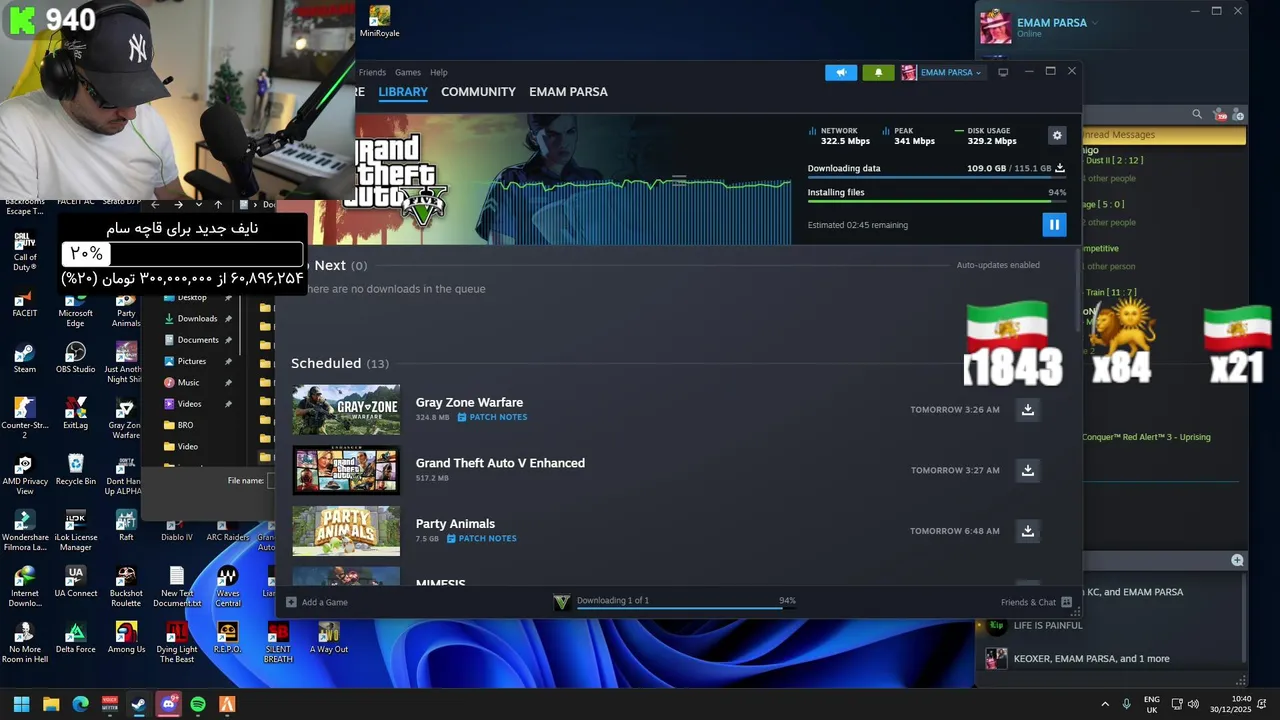This screenshot has width=1280, height=720.
Task: Open Friends & Chat from Steam footer
Action: coord(1036,602)
